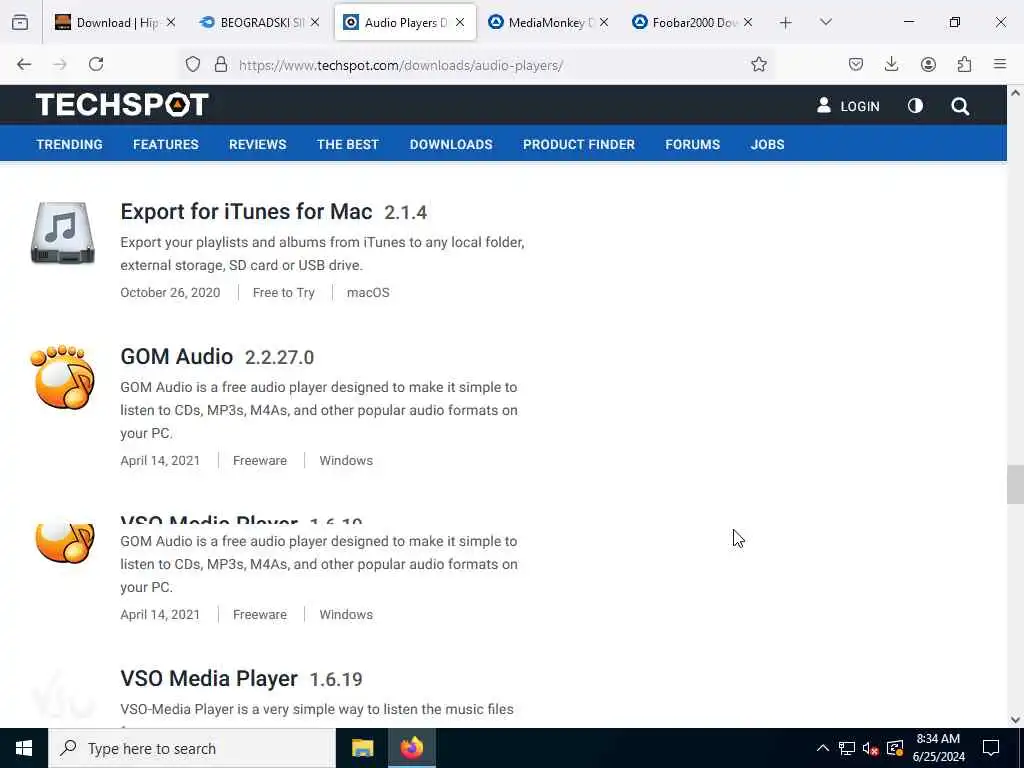Open the REVIEWS menu item
This screenshot has height=768, width=1024.
tap(257, 144)
